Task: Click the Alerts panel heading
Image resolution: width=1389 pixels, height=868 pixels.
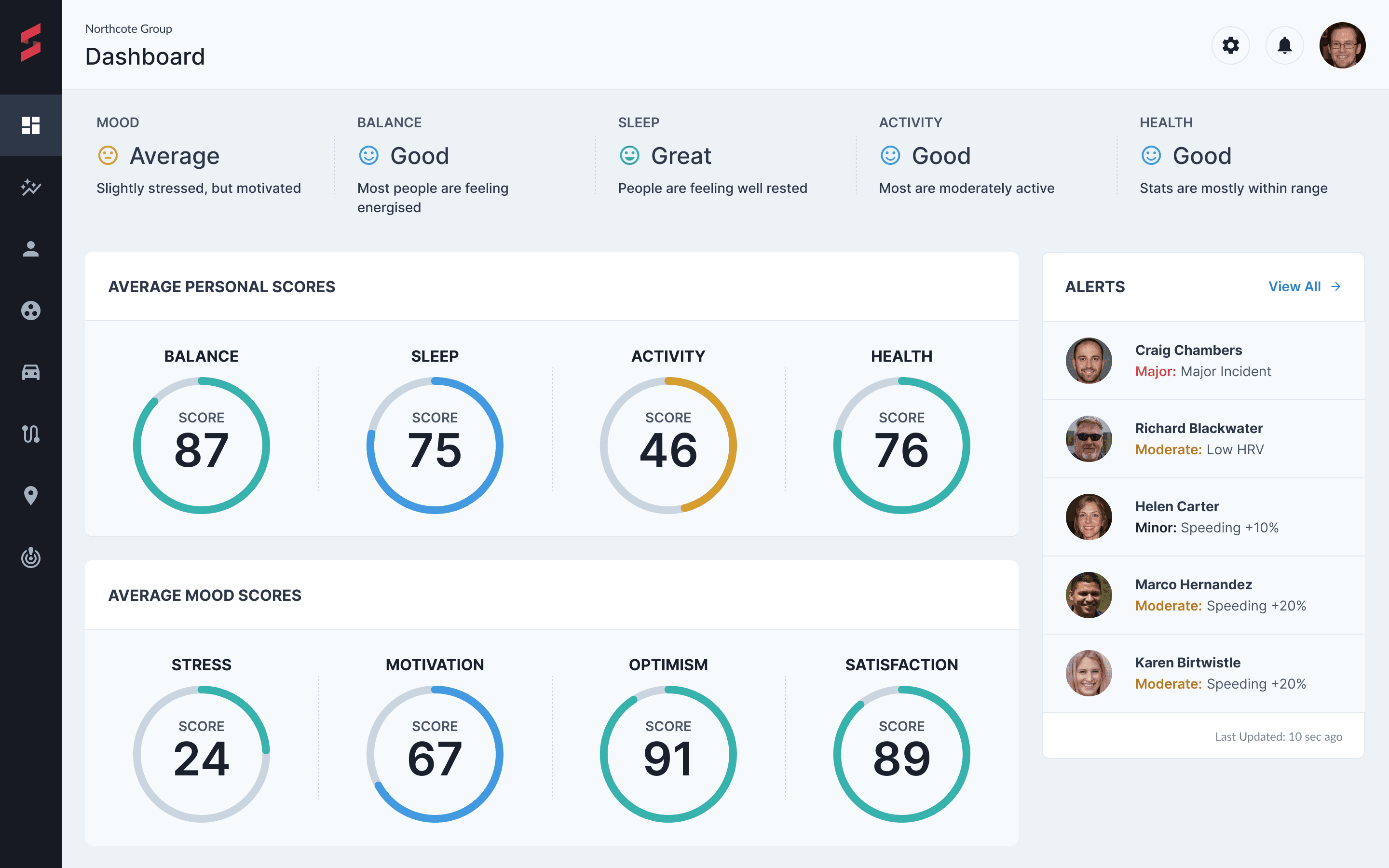Action: (x=1094, y=286)
